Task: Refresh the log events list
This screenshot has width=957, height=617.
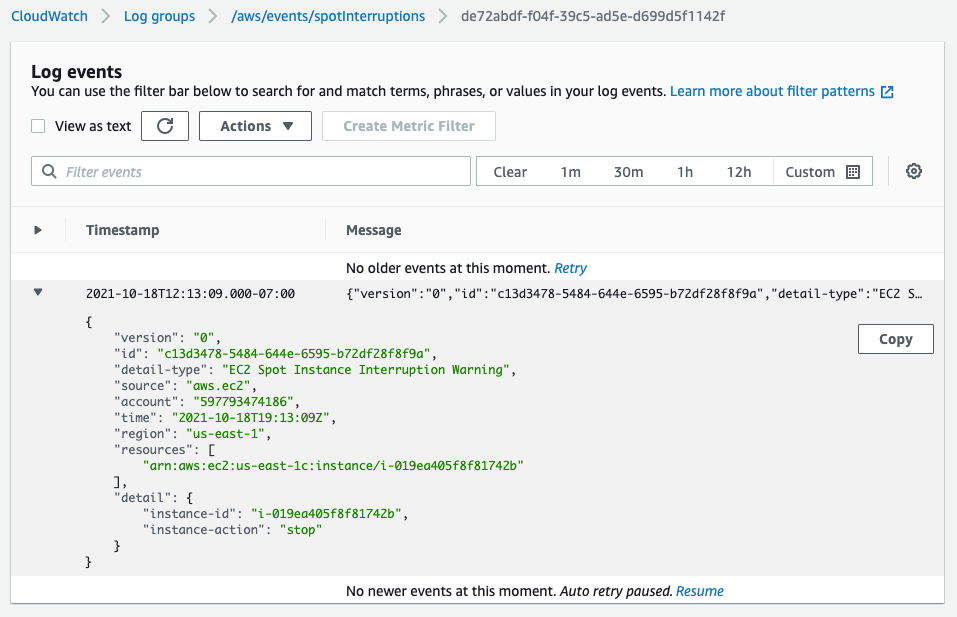Action: [x=165, y=126]
